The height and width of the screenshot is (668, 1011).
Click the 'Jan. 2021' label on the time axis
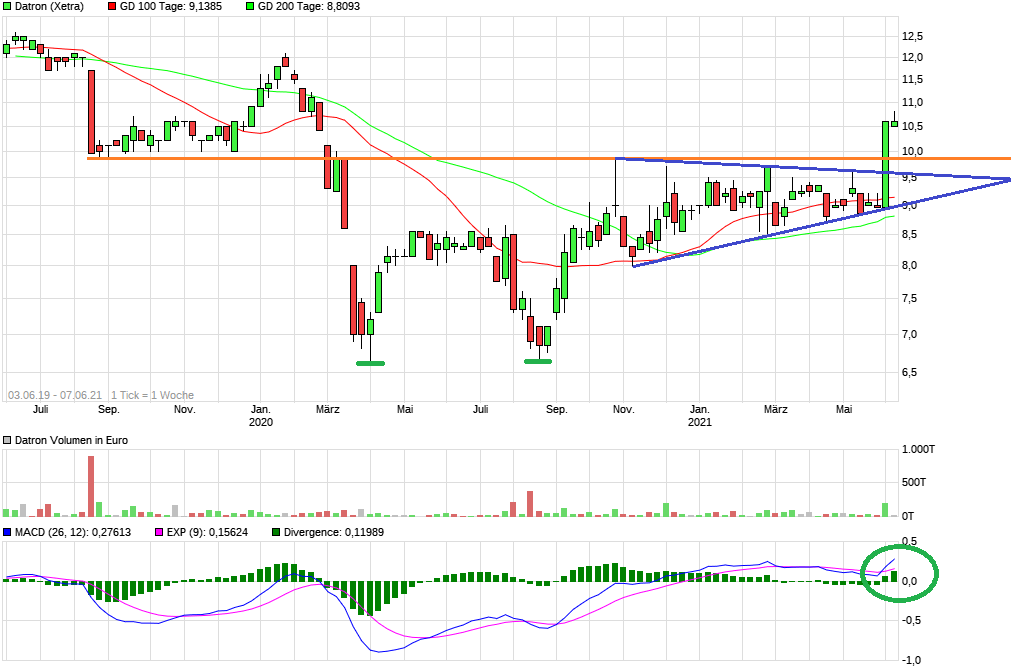pos(700,415)
